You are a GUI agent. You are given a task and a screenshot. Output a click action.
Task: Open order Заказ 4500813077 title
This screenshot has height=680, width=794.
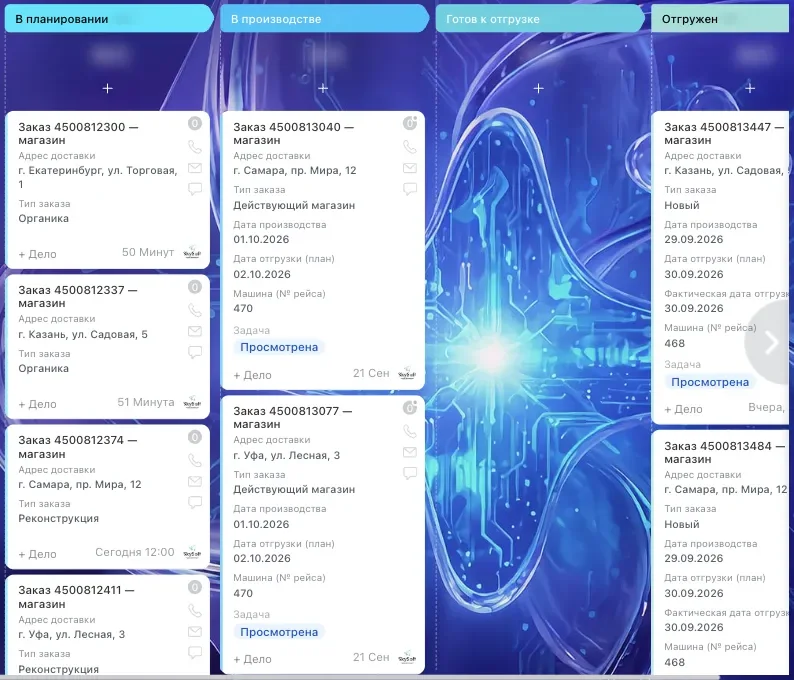pos(292,417)
